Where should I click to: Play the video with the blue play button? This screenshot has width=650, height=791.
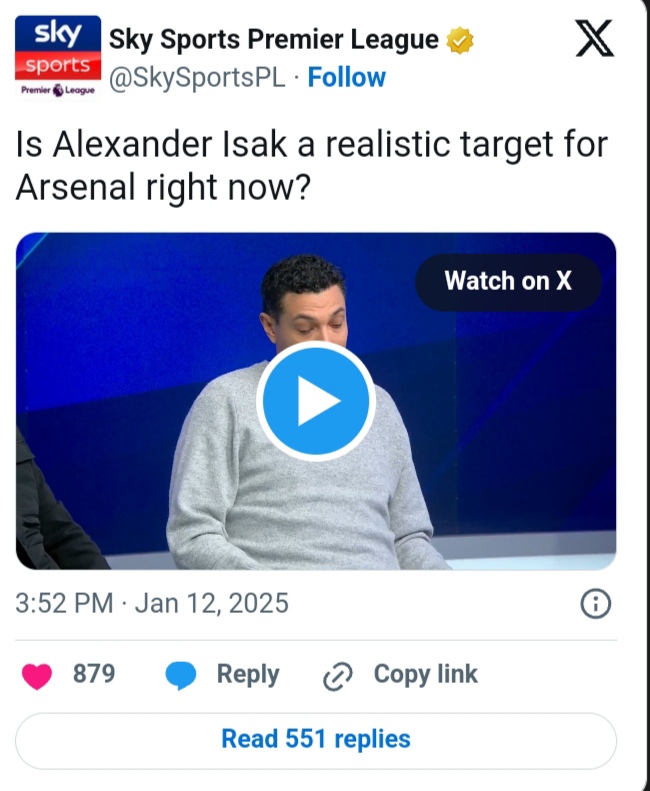click(315, 401)
